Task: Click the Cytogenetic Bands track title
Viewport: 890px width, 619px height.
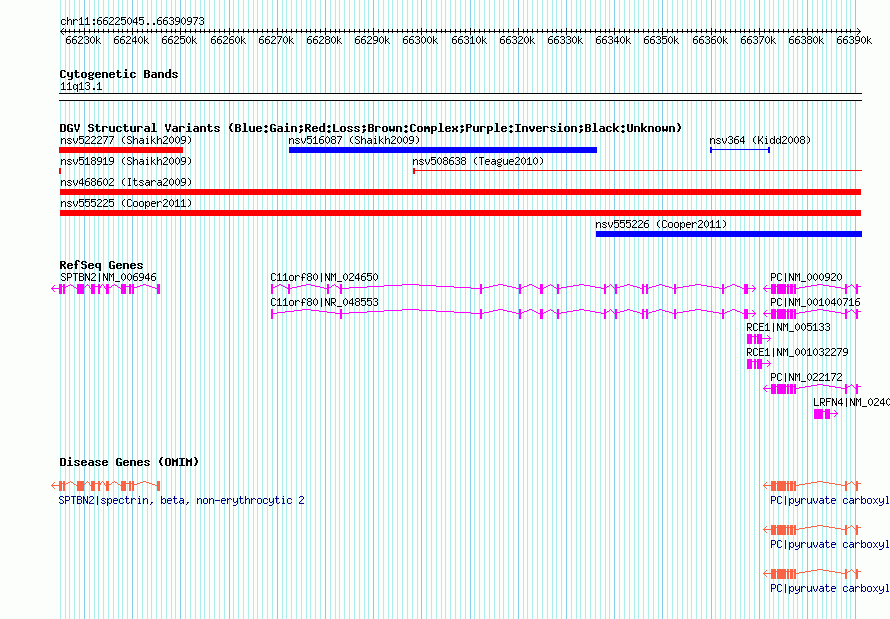Action: 119,74
